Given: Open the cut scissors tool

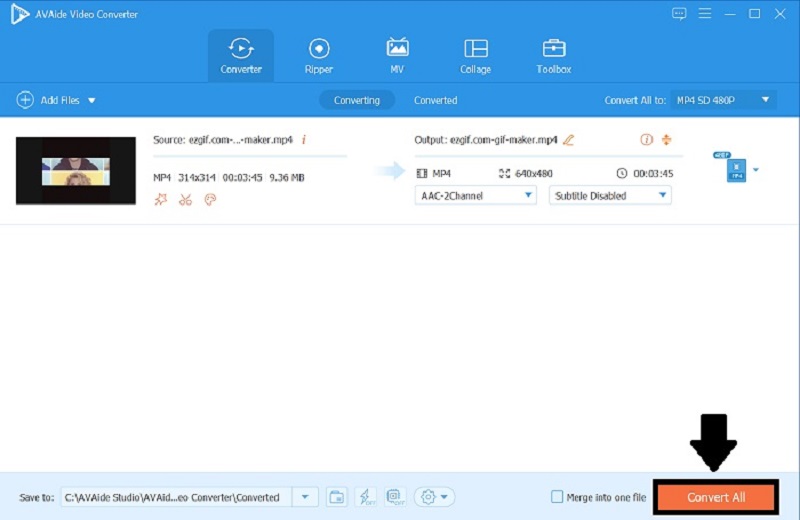Looking at the screenshot, I should (x=185, y=200).
